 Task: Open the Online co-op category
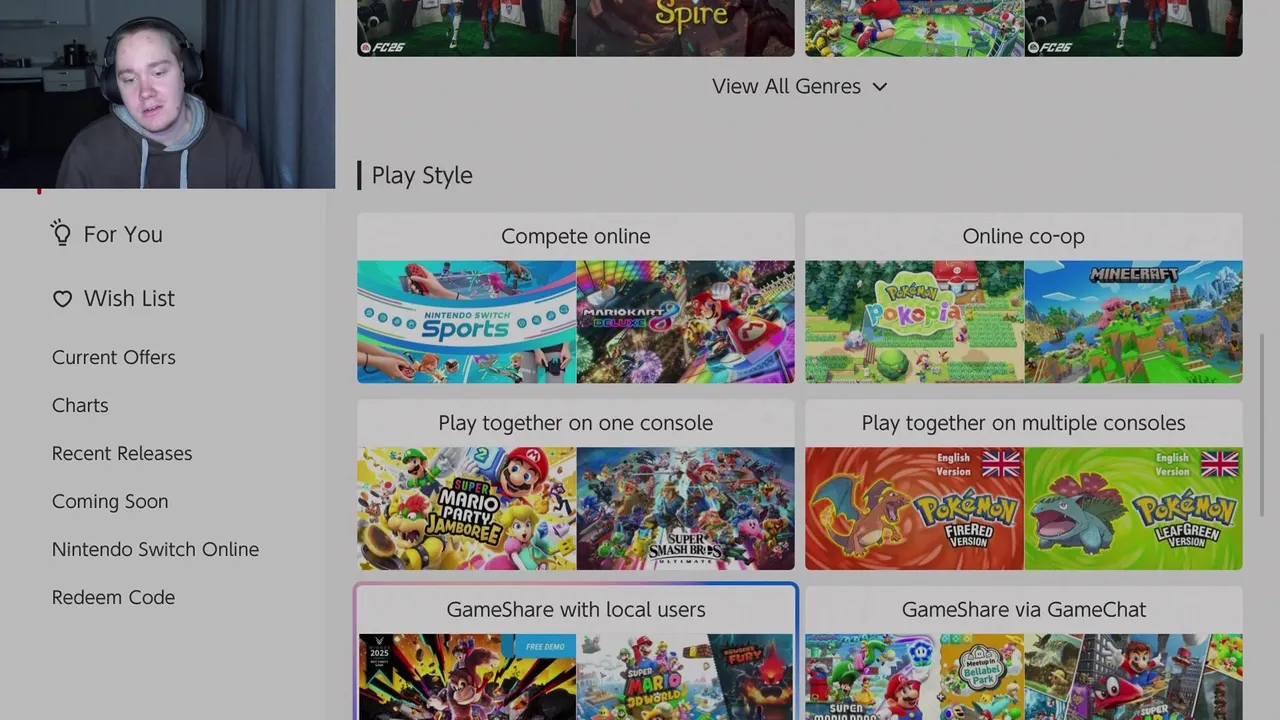pos(1024,298)
